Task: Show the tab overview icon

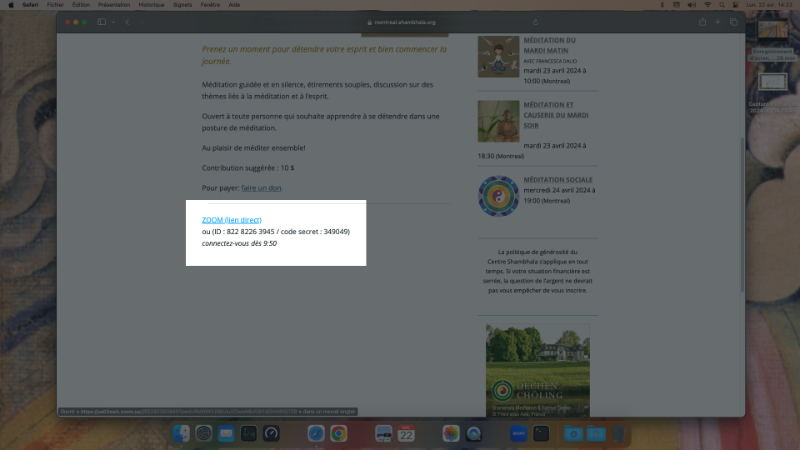Action: click(x=733, y=22)
